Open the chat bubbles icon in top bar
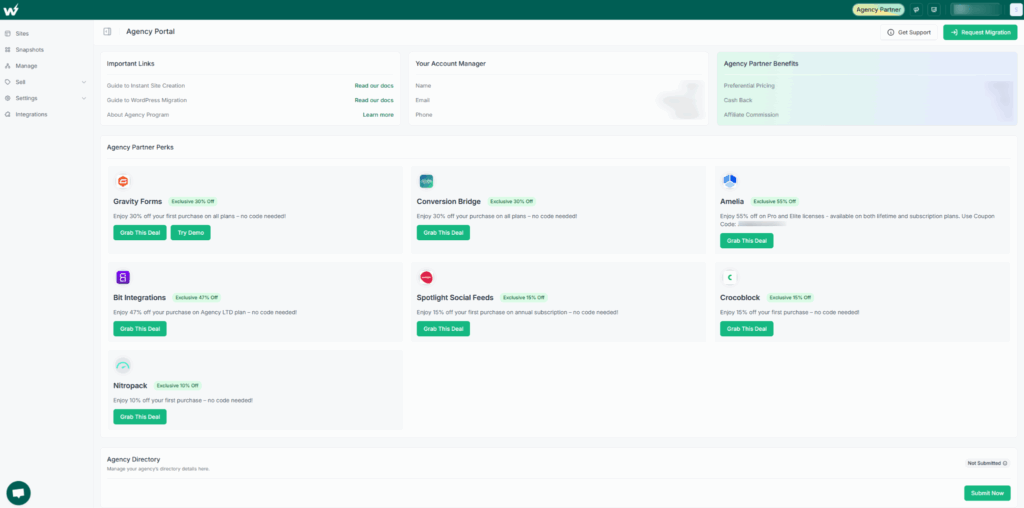 (916, 10)
